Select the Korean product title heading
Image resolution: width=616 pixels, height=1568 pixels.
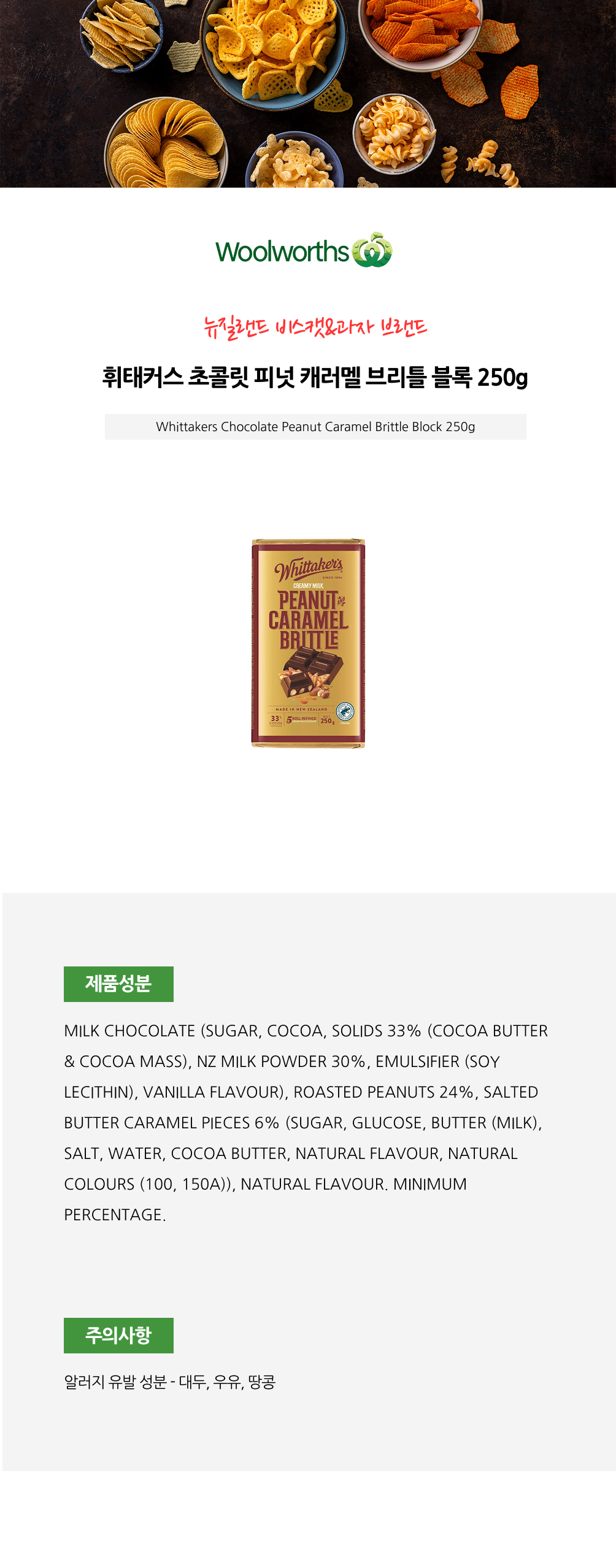pyautogui.click(x=315, y=377)
